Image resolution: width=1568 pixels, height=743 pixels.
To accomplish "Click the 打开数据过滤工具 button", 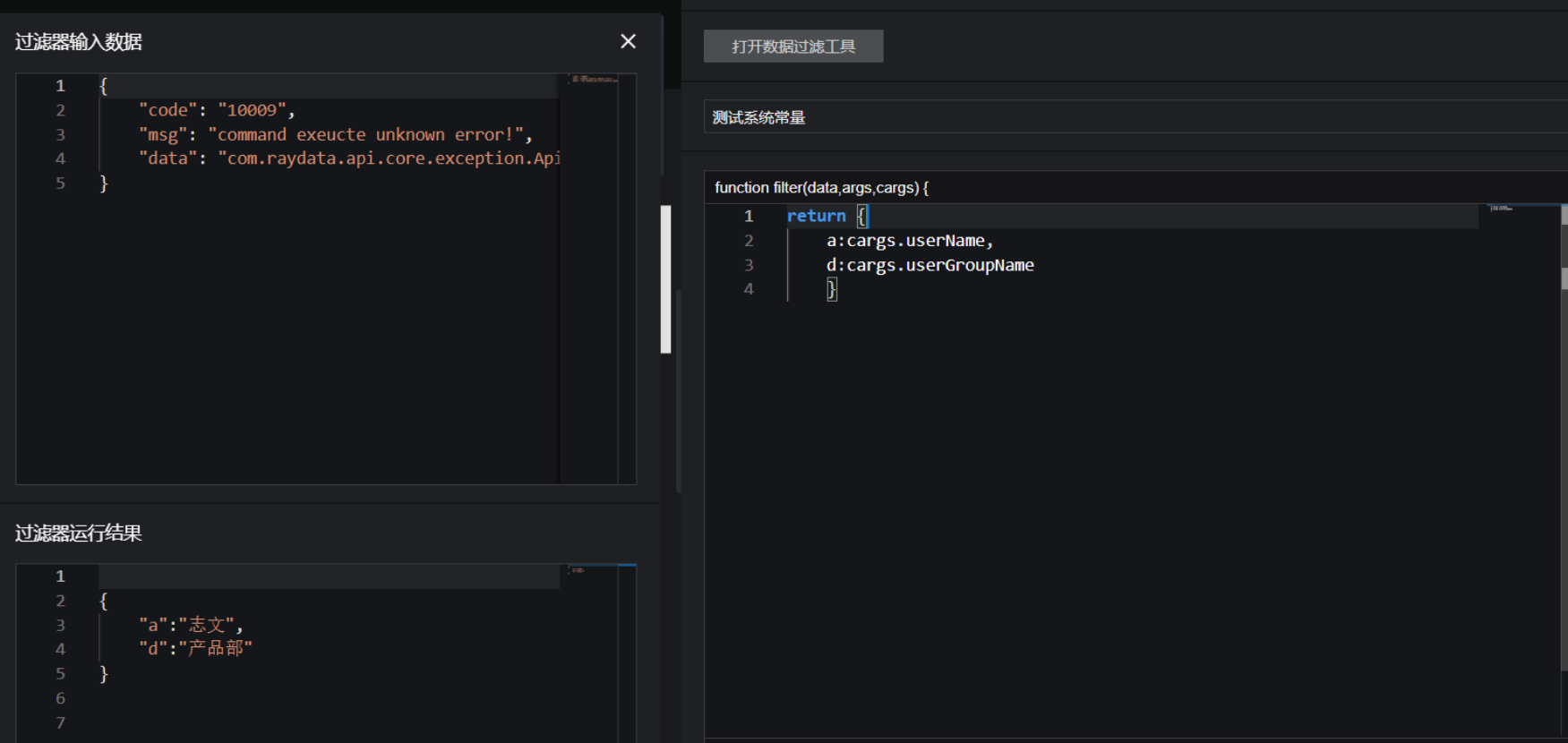I will [793, 47].
